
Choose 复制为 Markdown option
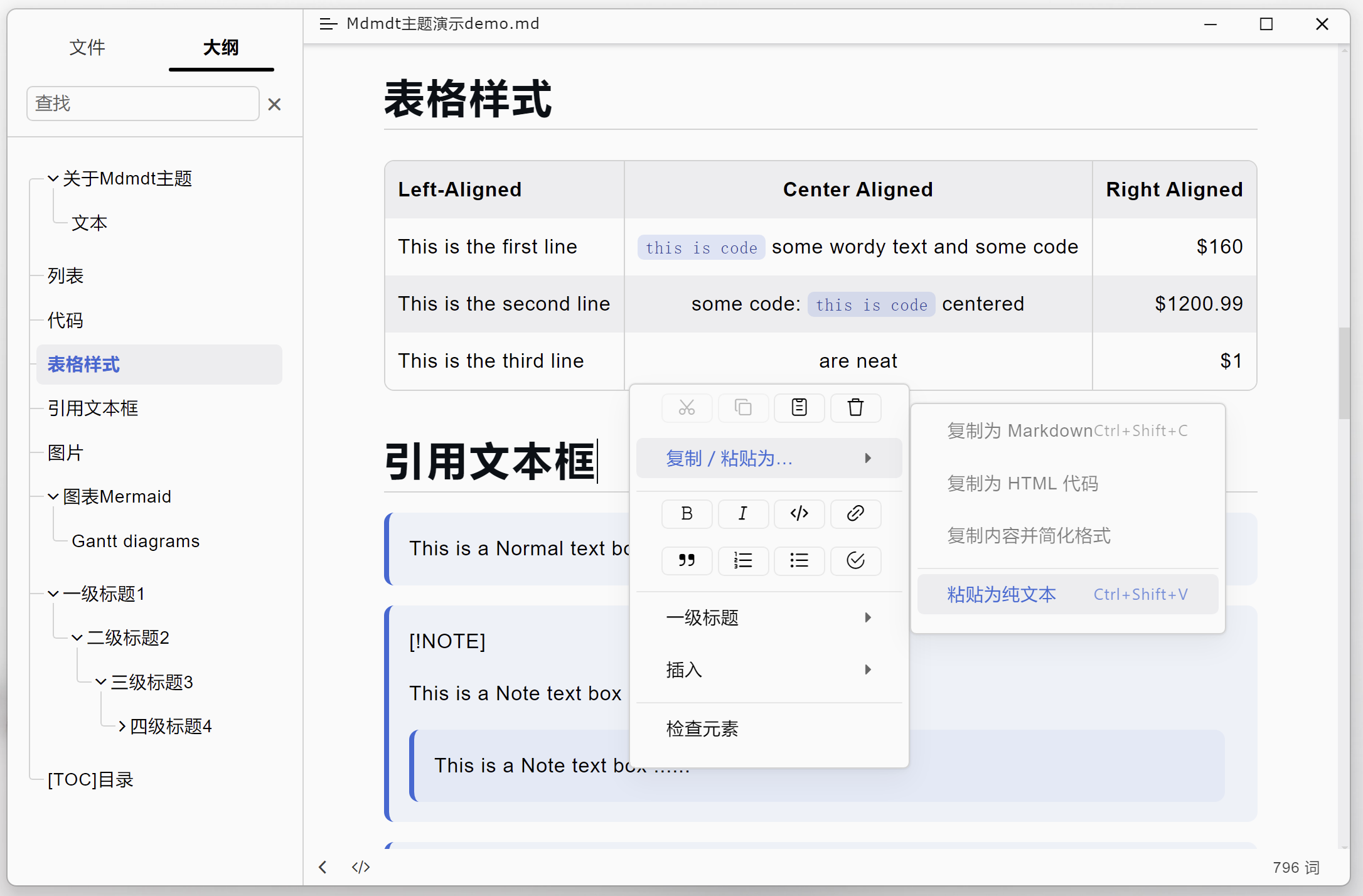coord(1067,430)
